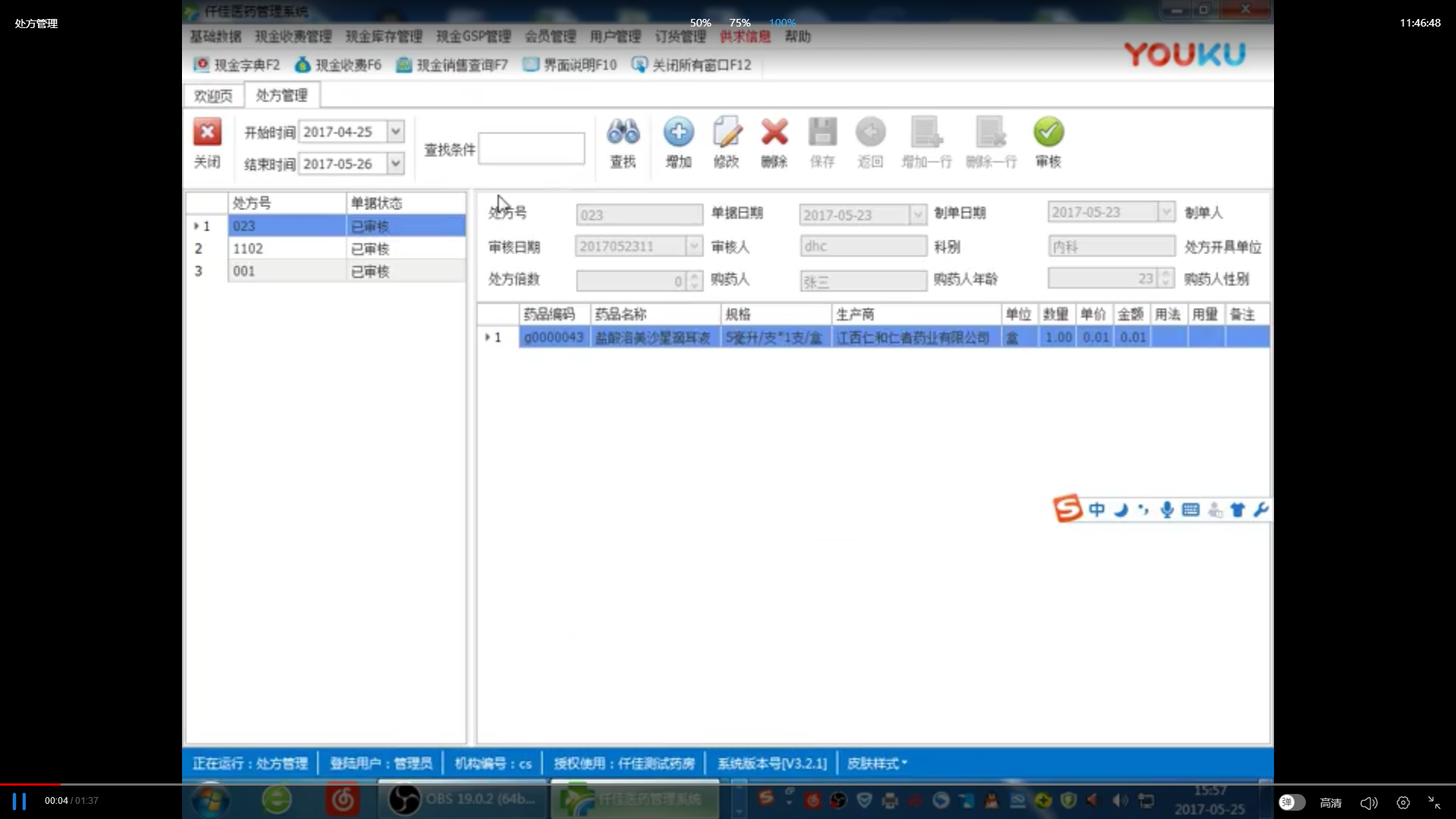The image size is (1456, 819).
Task: Click the 删除一行 delete row icon
Action: click(990, 132)
